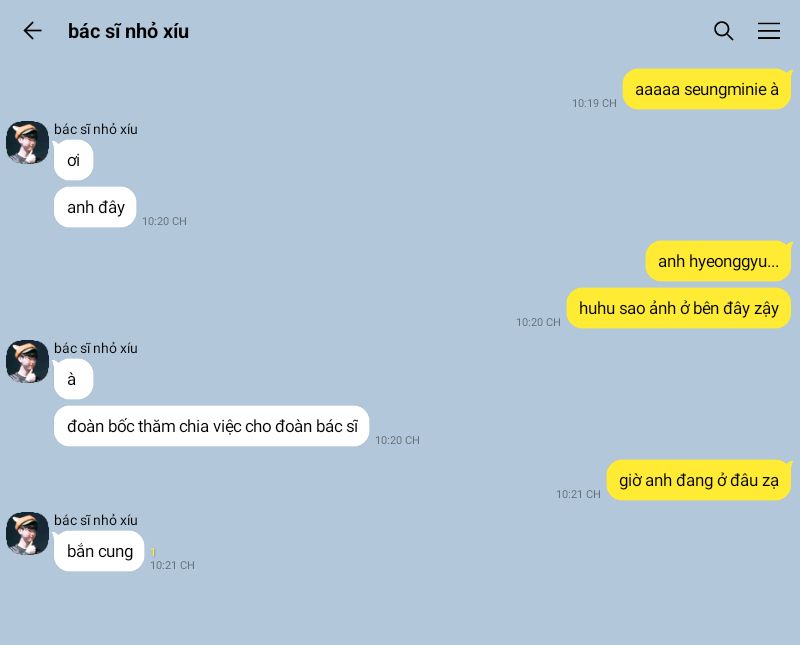Screen dimensions: 800x645
Task: Tap the 'đoàn bốc thăm chia việc' bubble
Action: pos(212,426)
